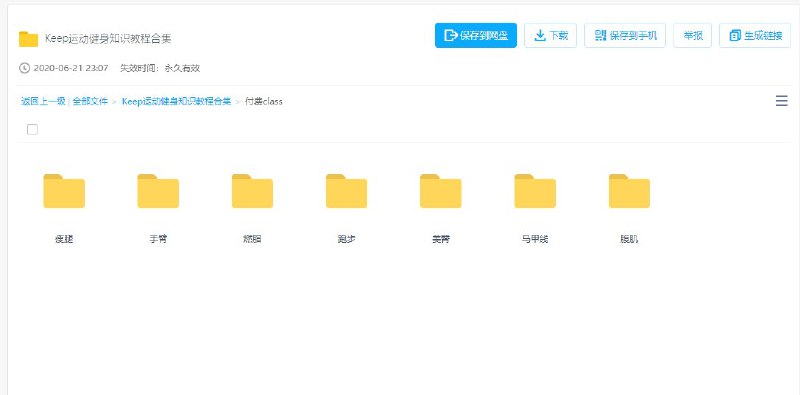
Task: Open the 美臀 folder icon
Action: [441, 191]
